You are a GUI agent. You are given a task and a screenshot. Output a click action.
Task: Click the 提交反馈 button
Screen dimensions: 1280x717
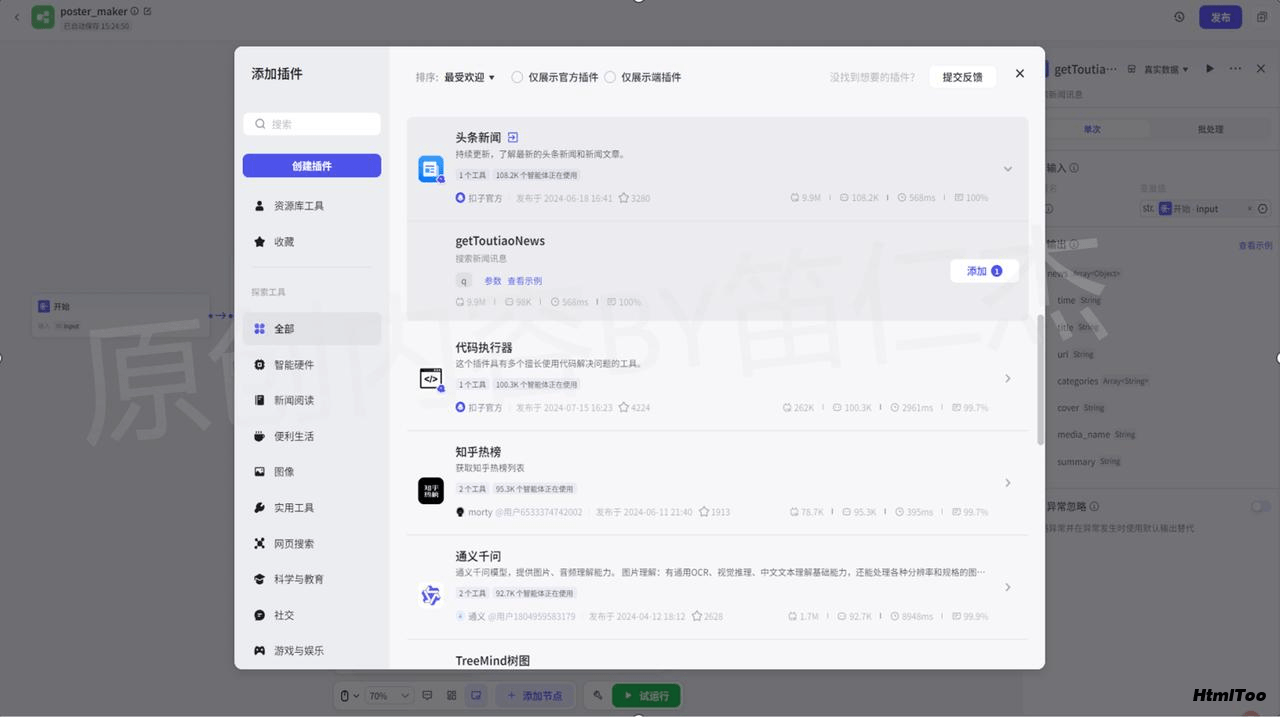[962, 77]
